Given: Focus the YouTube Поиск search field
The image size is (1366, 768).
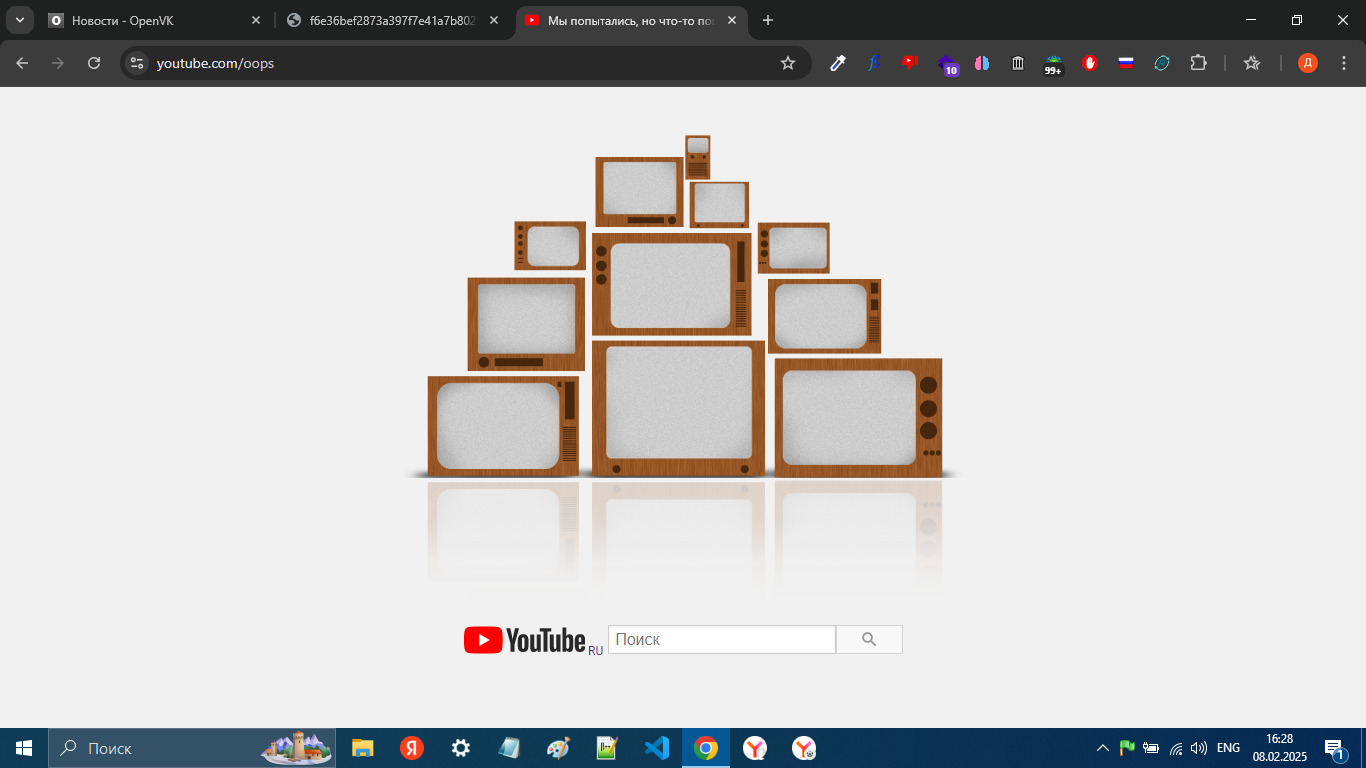Looking at the screenshot, I should click(721, 640).
